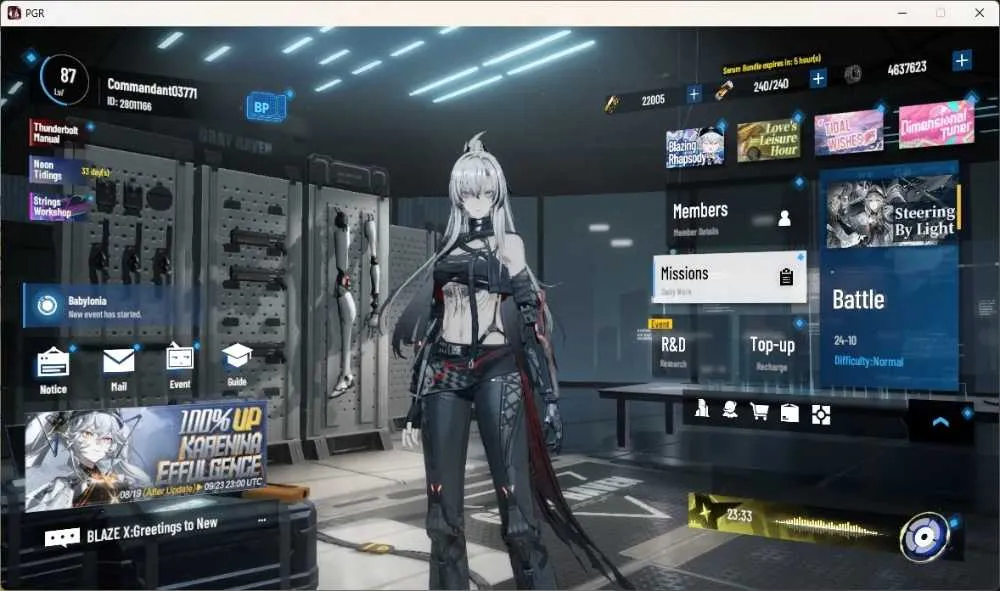1000x591 pixels.
Task: Click the 23:33 music timer display
Action: [x=740, y=515]
